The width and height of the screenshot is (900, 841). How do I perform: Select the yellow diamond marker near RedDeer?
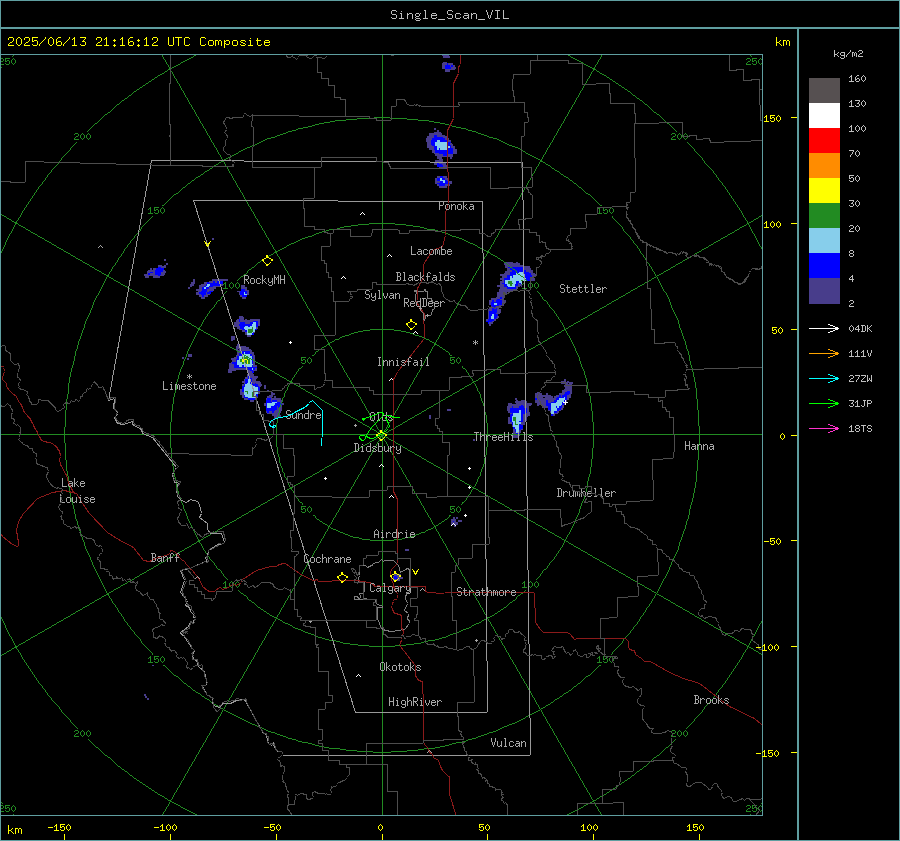411,325
